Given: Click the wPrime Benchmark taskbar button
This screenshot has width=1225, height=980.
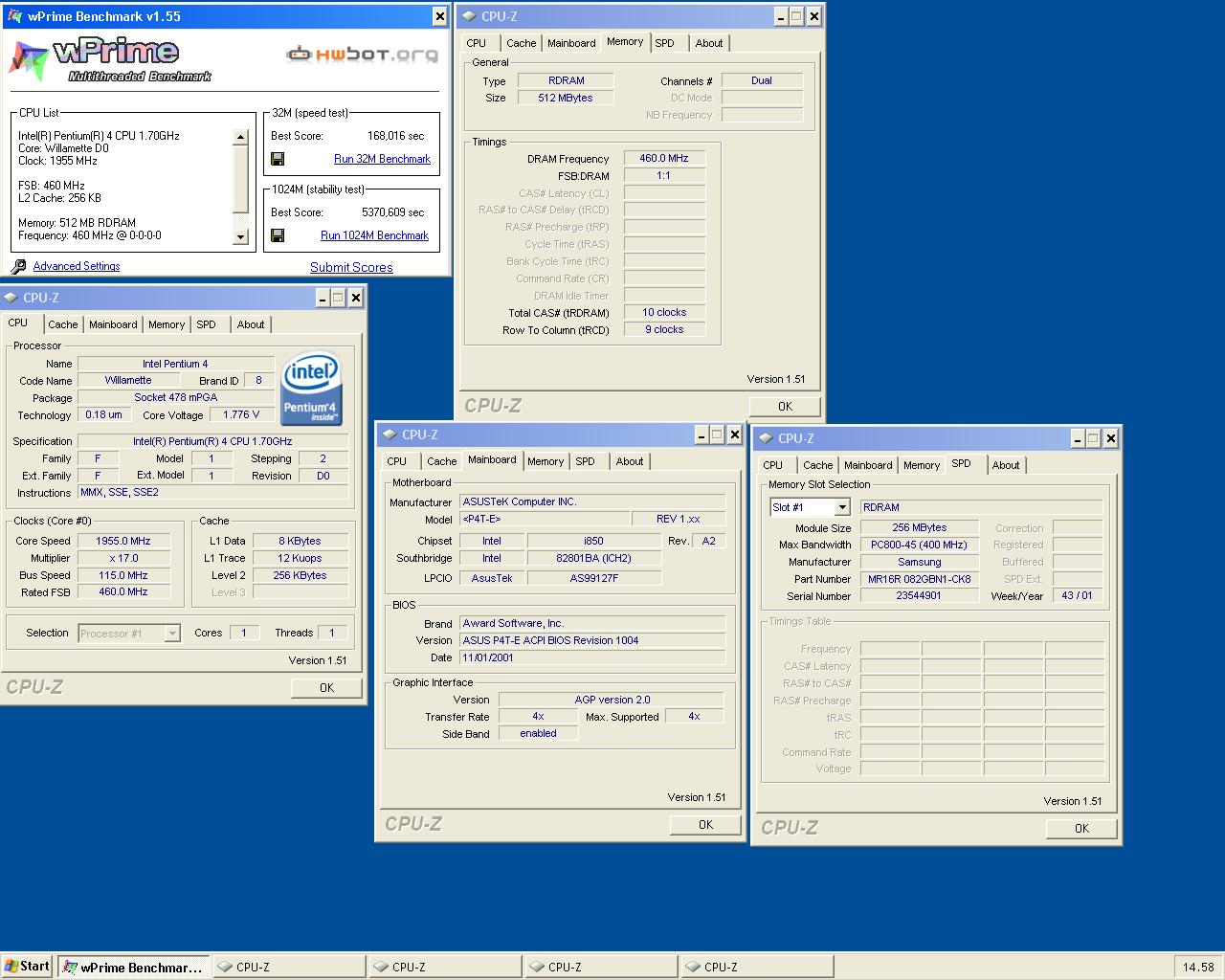Looking at the screenshot, I should (134, 967).
